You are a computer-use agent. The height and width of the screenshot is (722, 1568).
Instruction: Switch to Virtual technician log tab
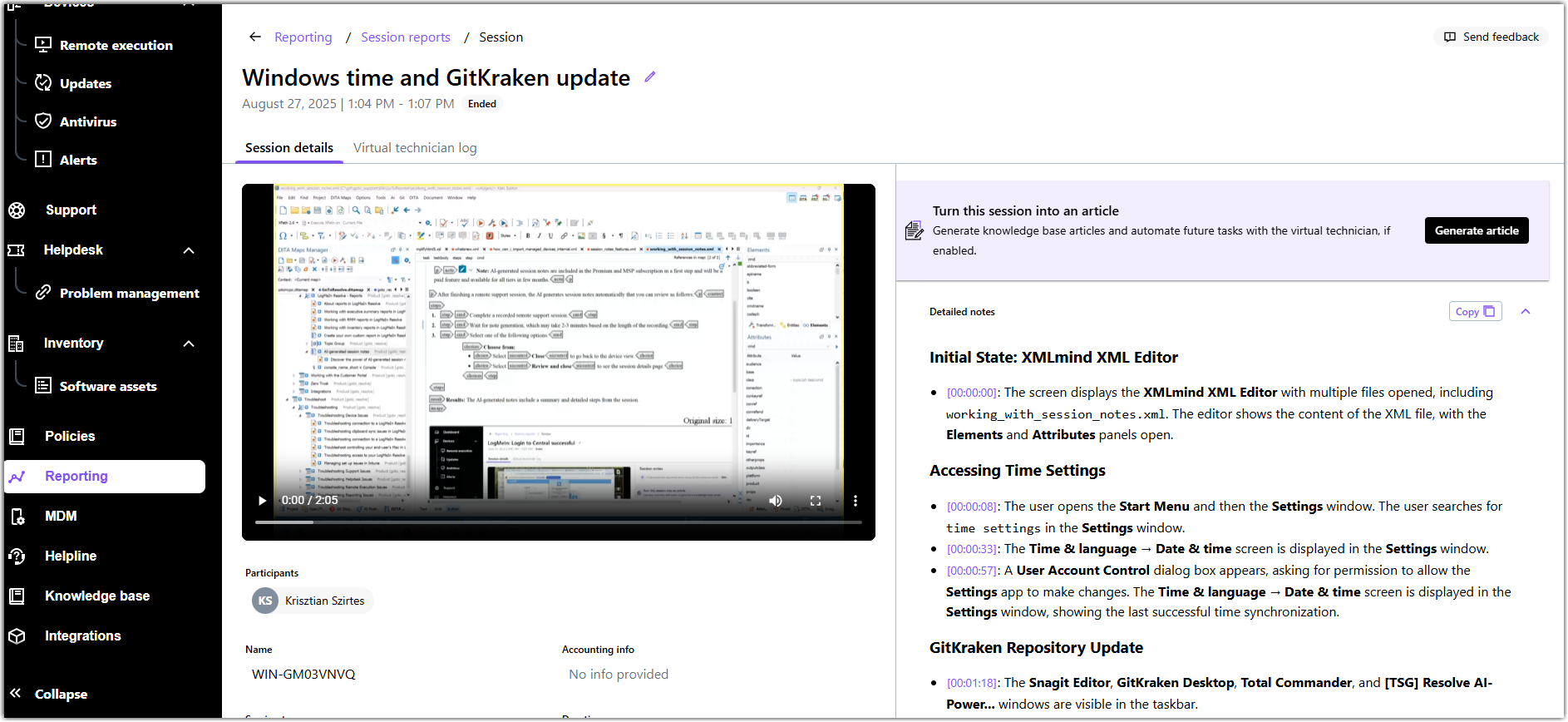415,148
